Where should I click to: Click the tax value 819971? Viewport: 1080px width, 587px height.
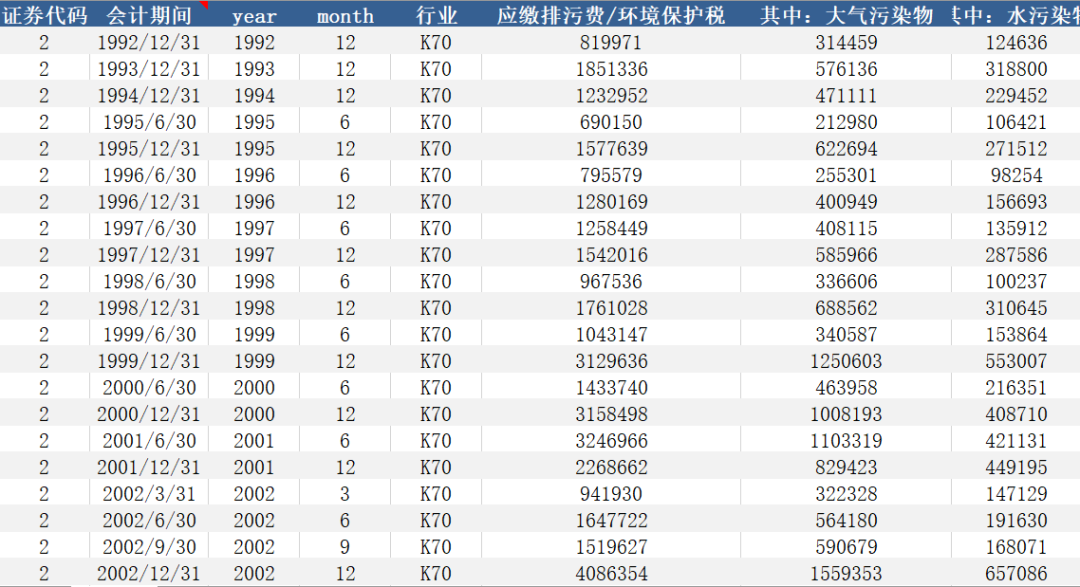pos(611,43)
